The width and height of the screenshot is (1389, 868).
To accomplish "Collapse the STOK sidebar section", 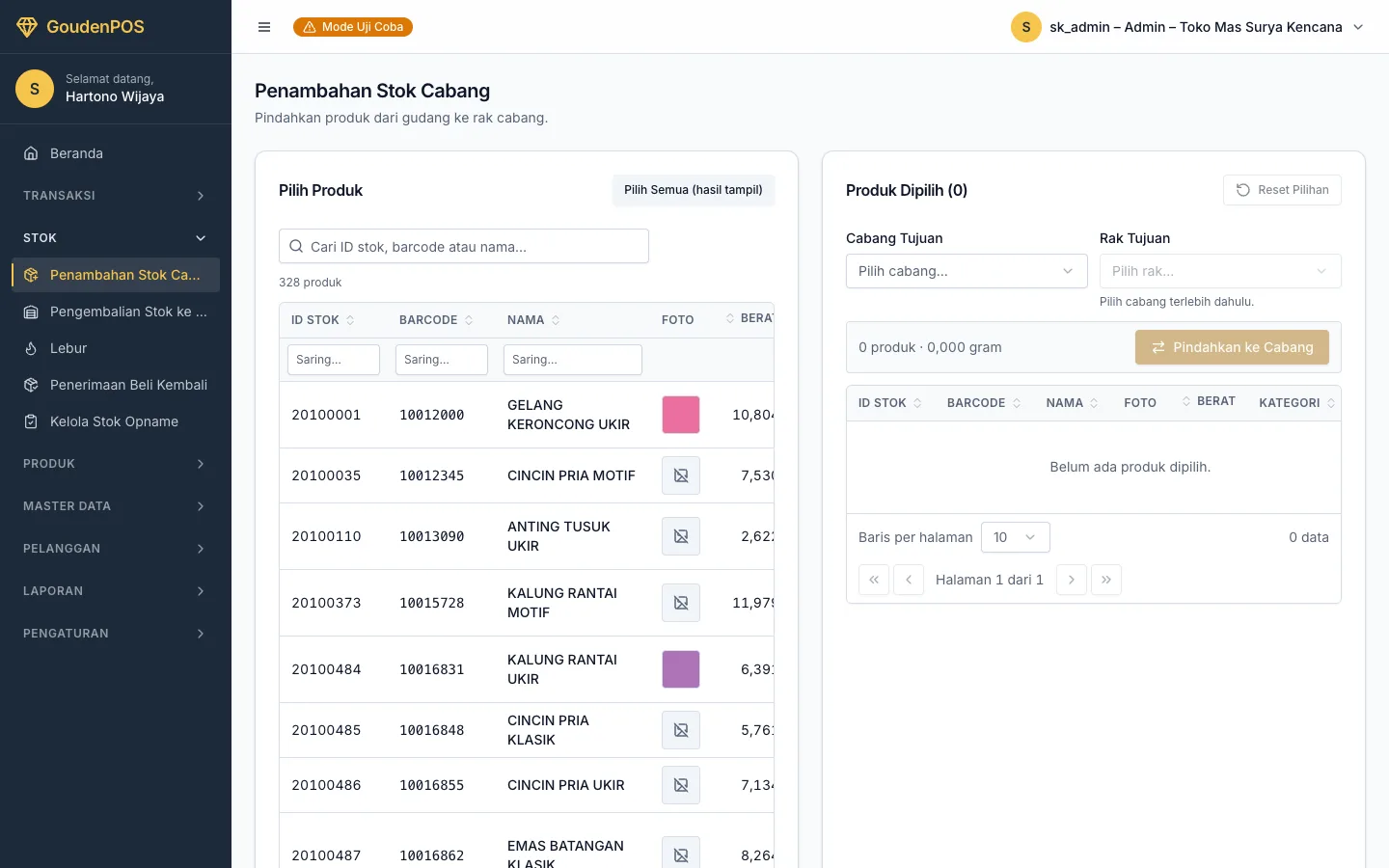I will [116, 238].
